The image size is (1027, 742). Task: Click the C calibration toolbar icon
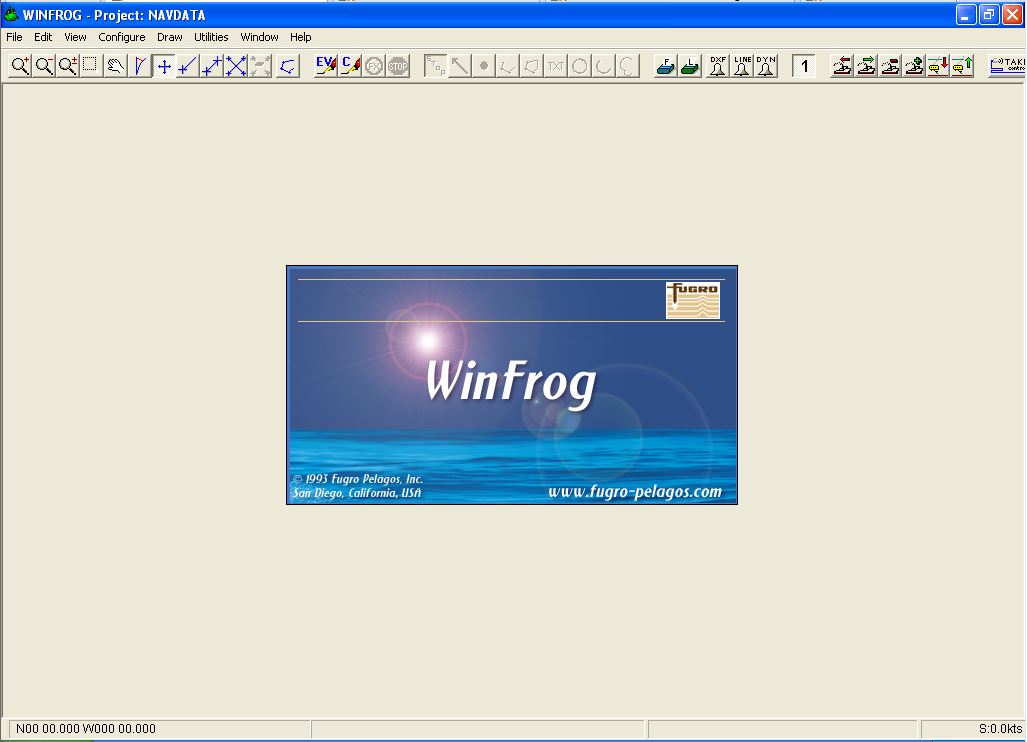coord(348,65)
